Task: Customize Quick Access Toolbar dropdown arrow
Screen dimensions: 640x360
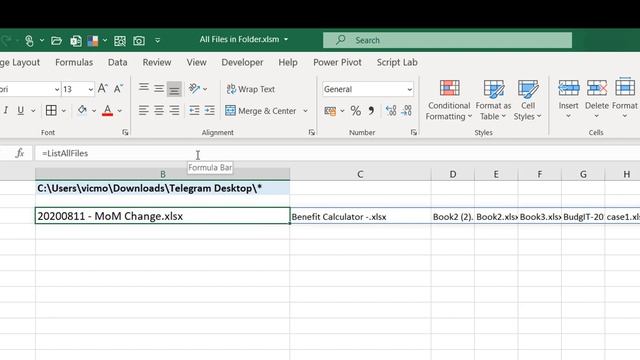Action: coord(158,40)
